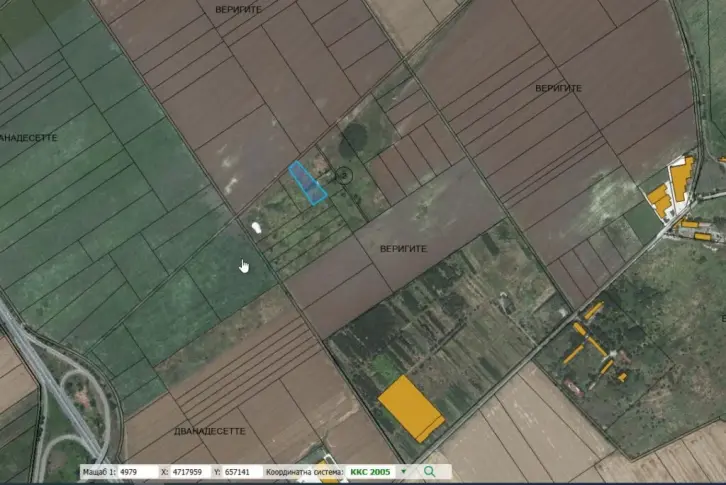Select the ККС 2005 combo box

click(376, 472)
